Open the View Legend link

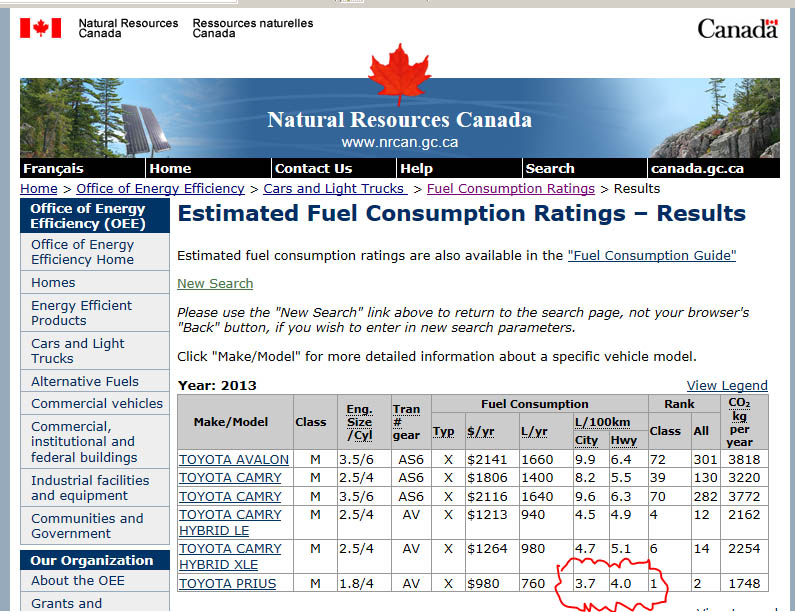coord(727,385)
